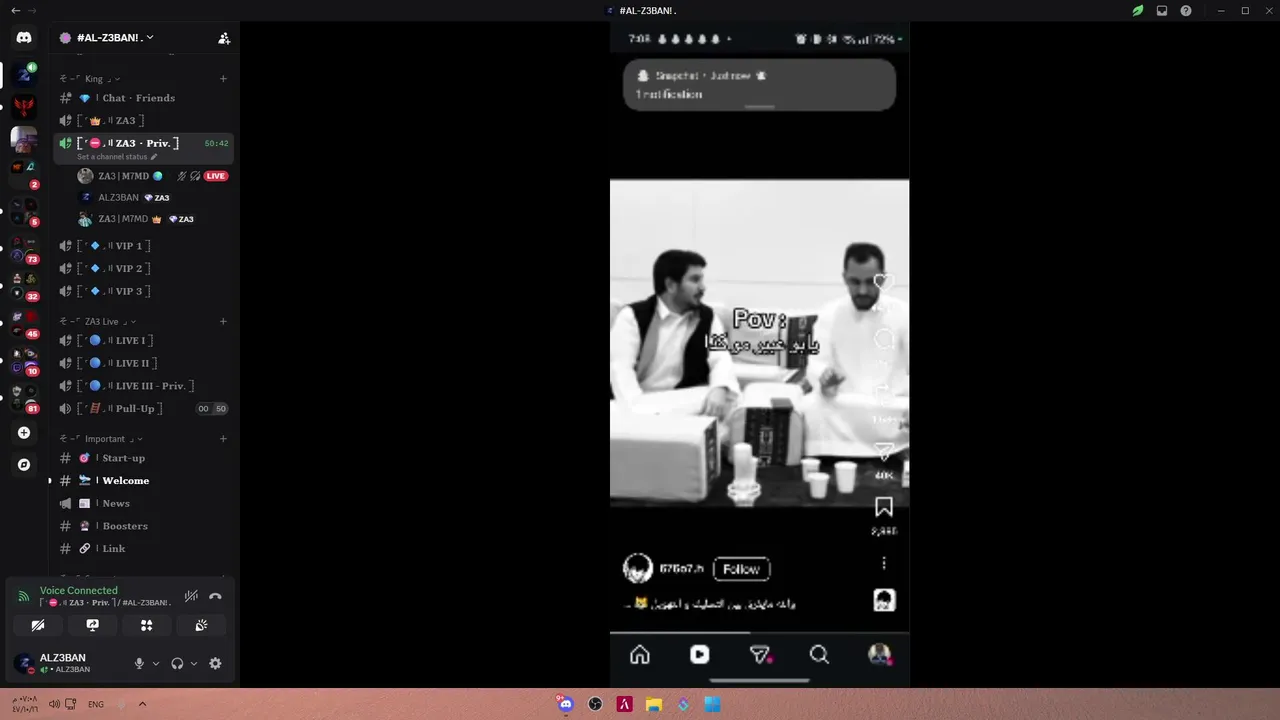Open input device options arrow beside microphone

pos(155,663)
